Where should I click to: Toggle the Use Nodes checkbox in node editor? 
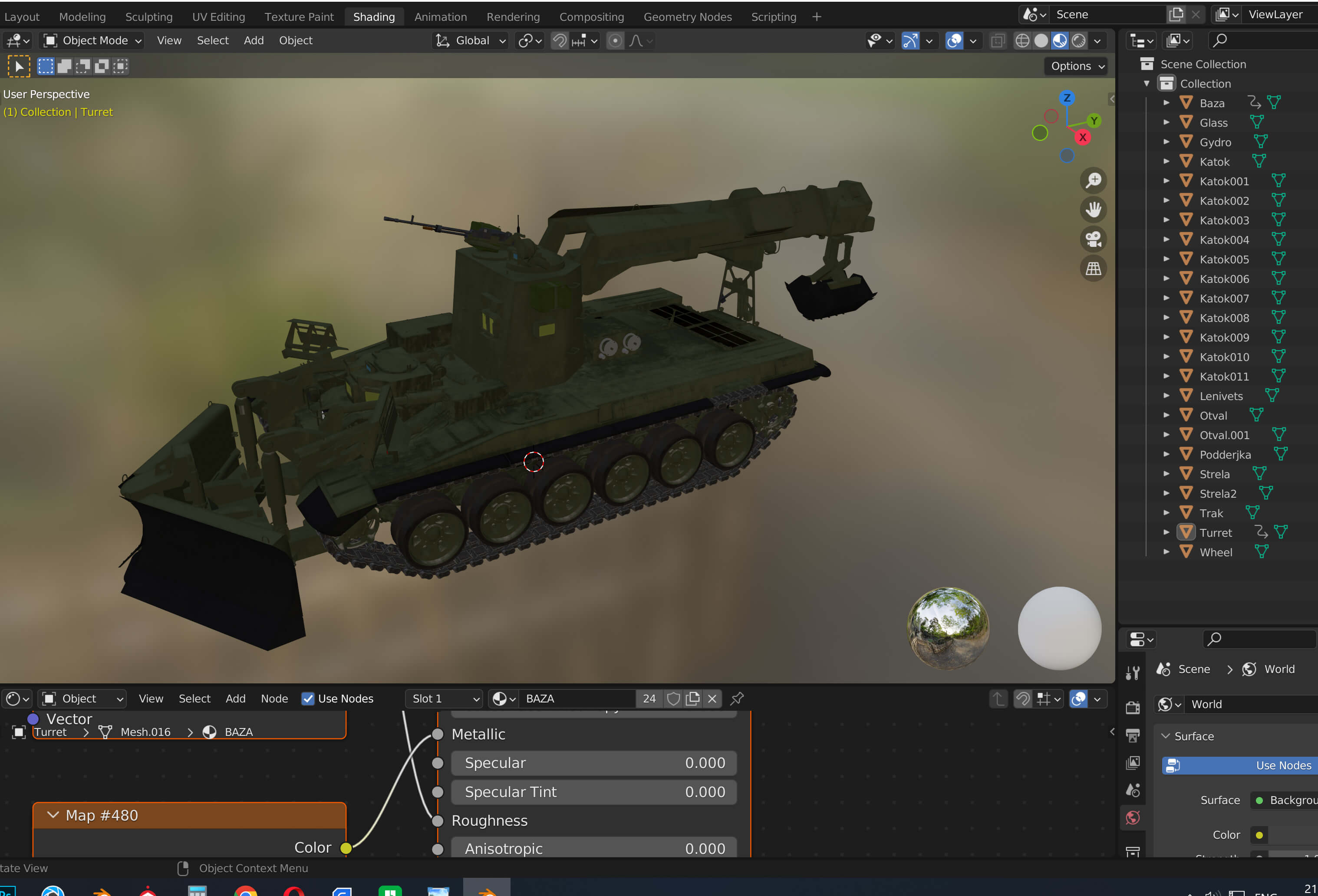[307, 699]
